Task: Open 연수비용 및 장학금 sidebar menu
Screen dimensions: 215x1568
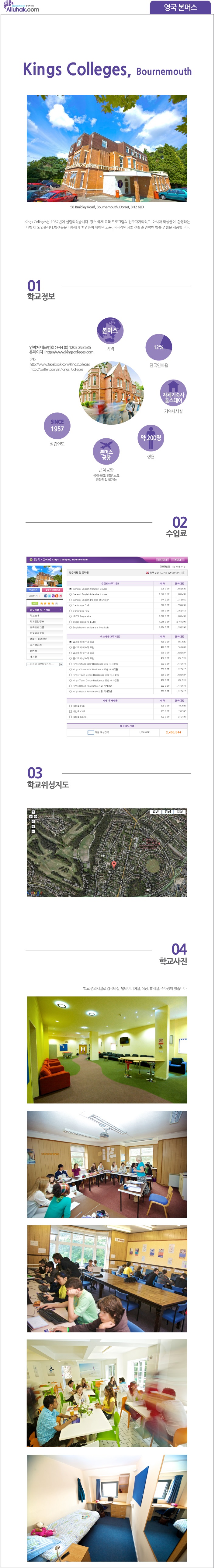Action: click(x=45, y=609)
